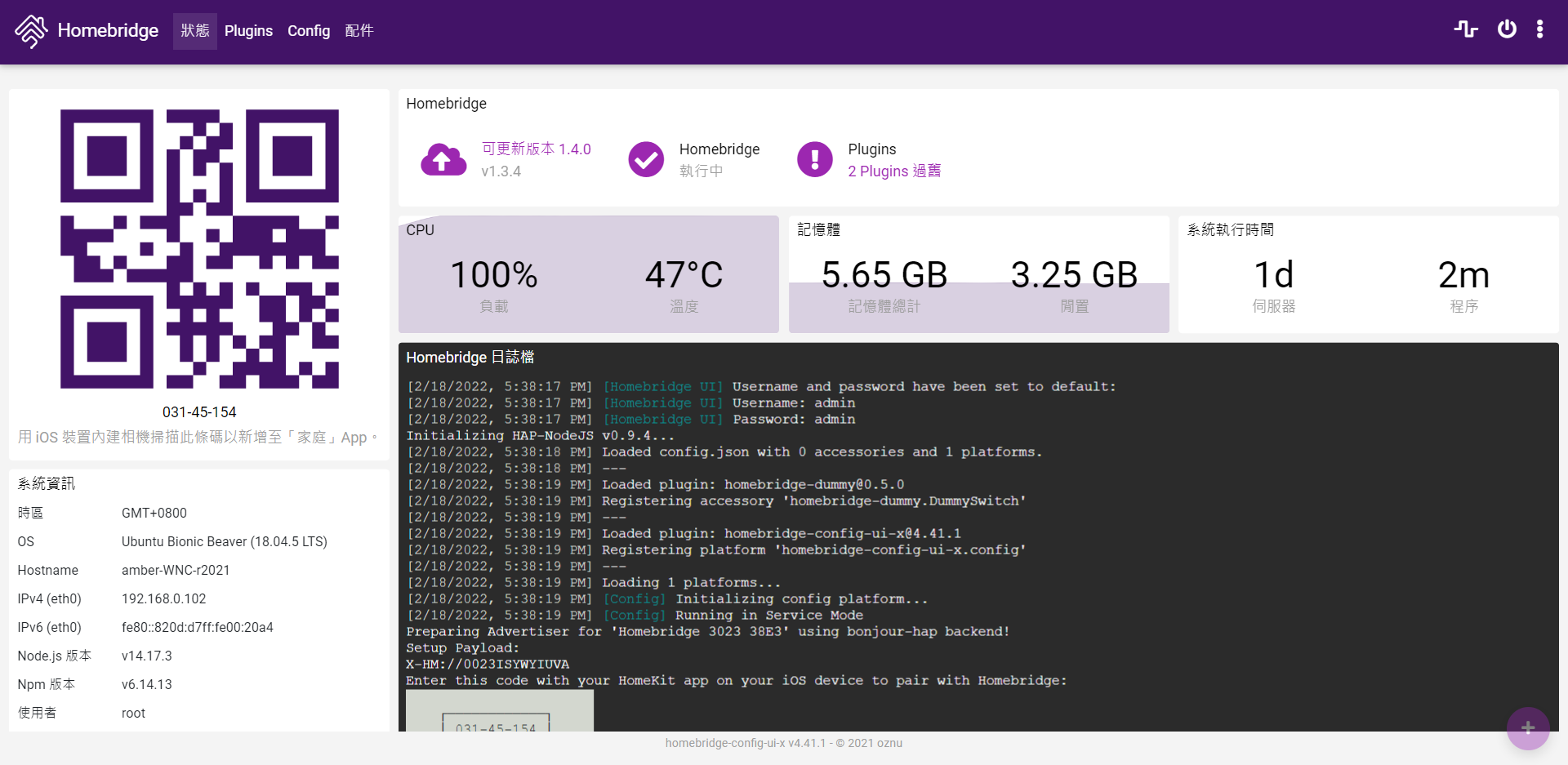Click the server uptime 1d value
1568x765 pixels.
coord(1274,275)
